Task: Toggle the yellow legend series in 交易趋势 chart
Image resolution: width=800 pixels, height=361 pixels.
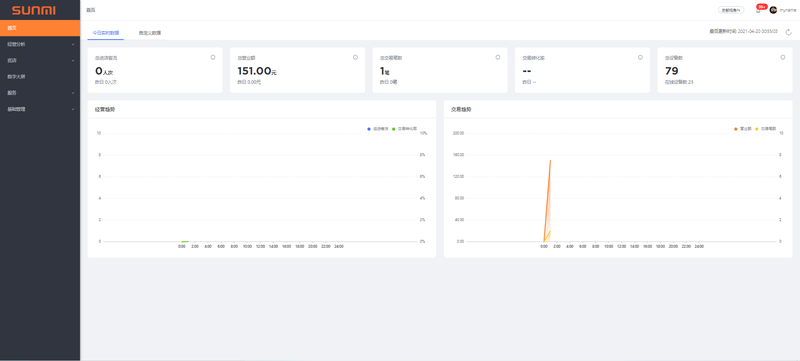Action: (x=765, y=129)
